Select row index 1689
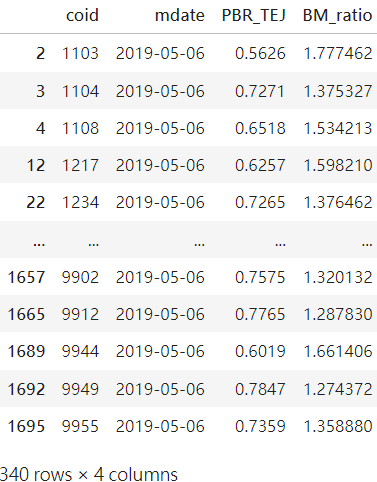 tap(26, 351)
